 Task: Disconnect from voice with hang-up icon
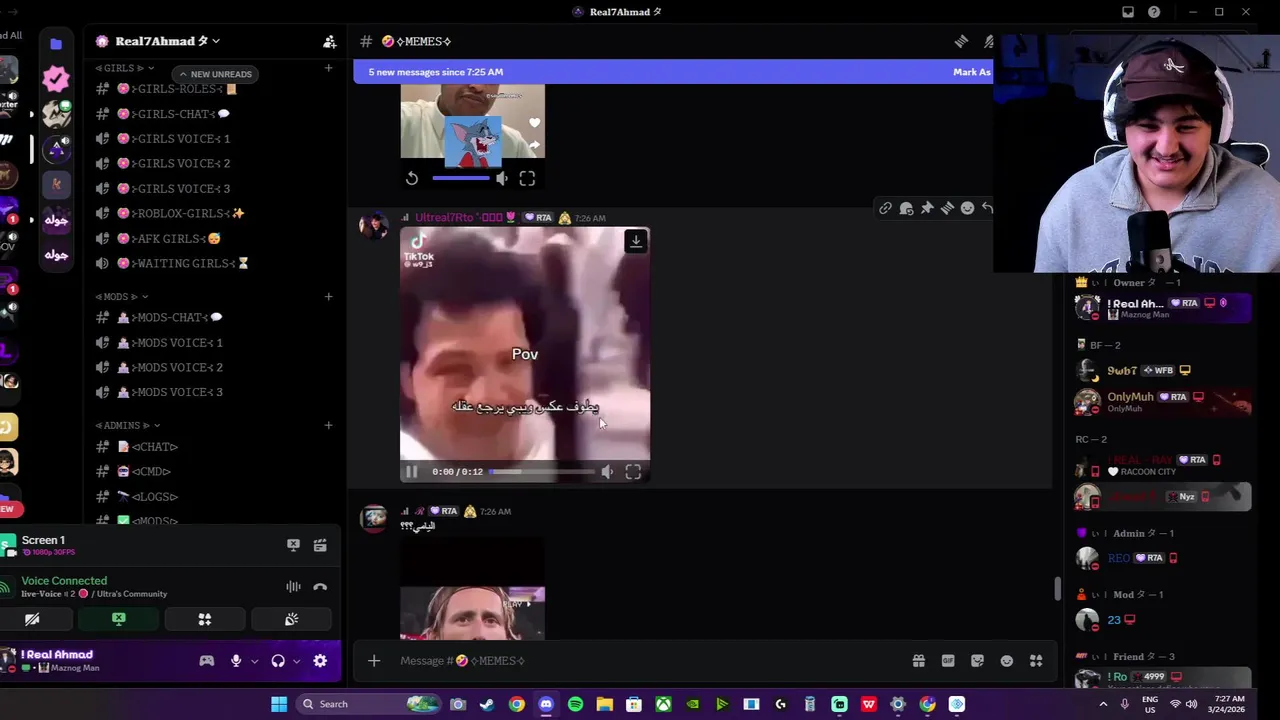click(x=320, y=587)
